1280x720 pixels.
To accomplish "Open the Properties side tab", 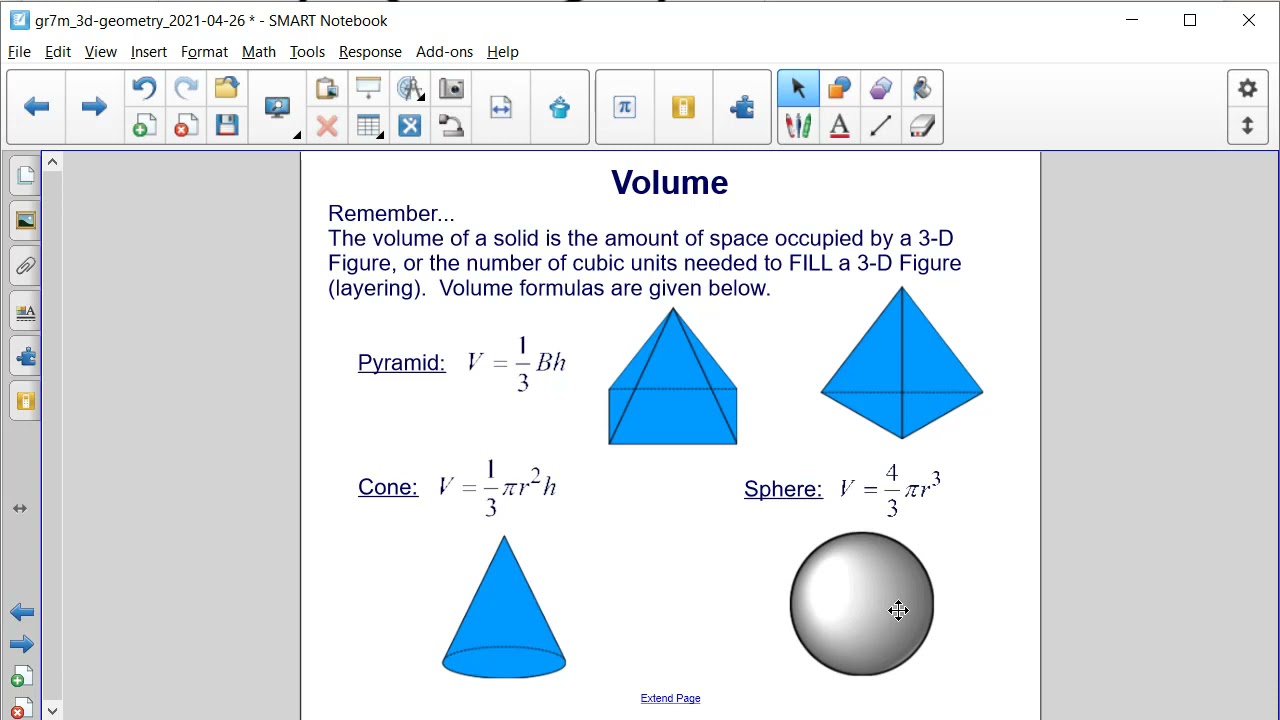I will pos(25,312).
